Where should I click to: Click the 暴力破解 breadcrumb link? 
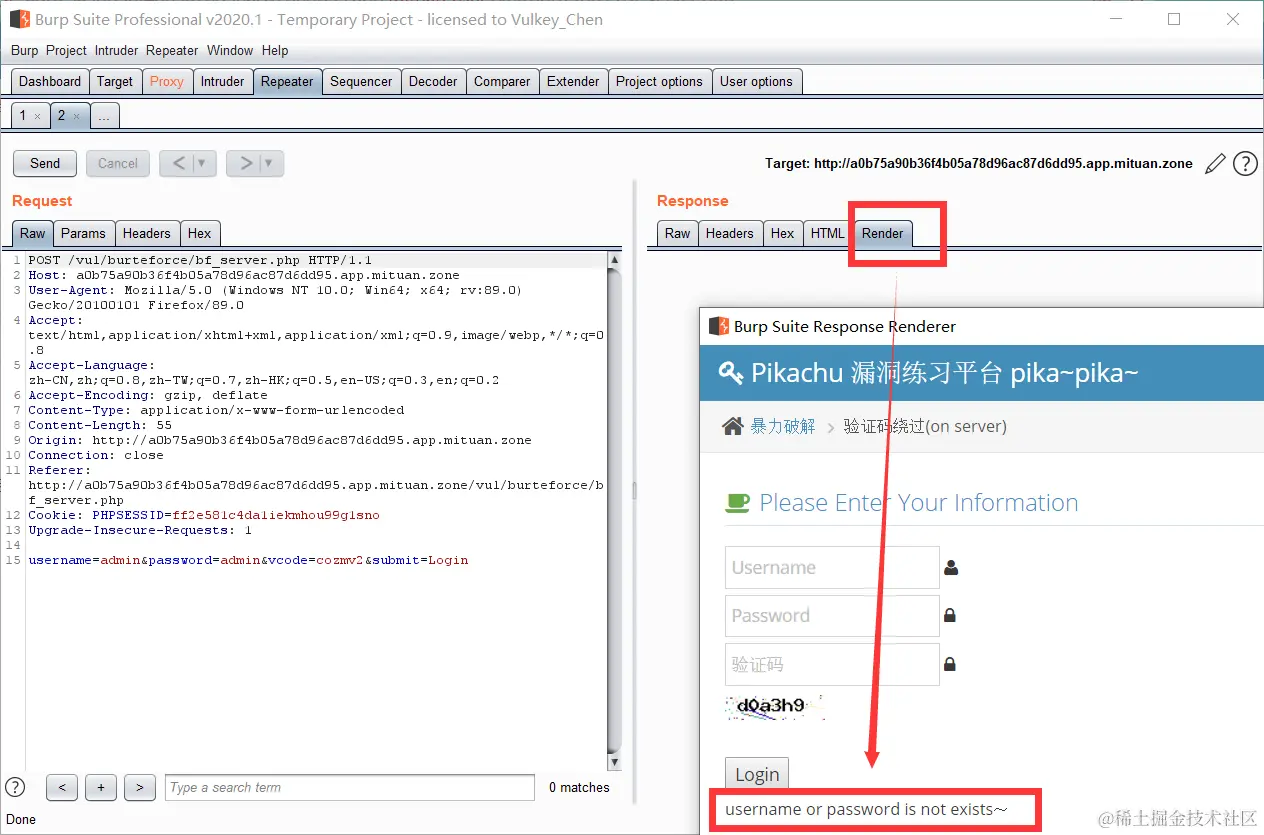pos(783,427)
